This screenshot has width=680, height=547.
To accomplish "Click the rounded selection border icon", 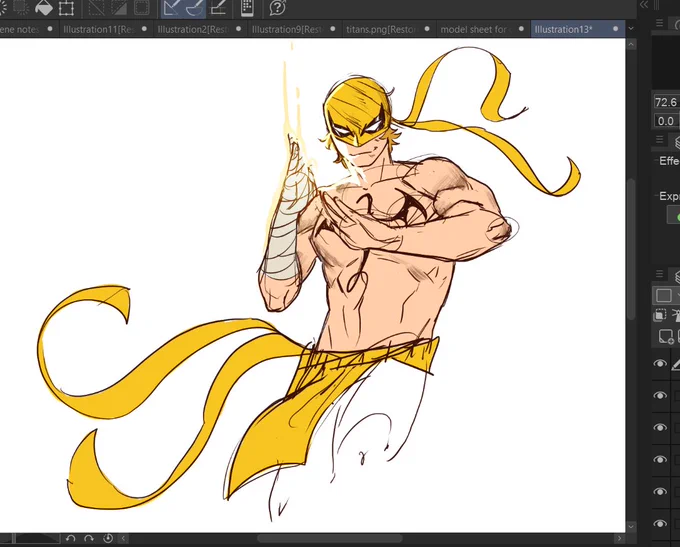I will point(141,7).
